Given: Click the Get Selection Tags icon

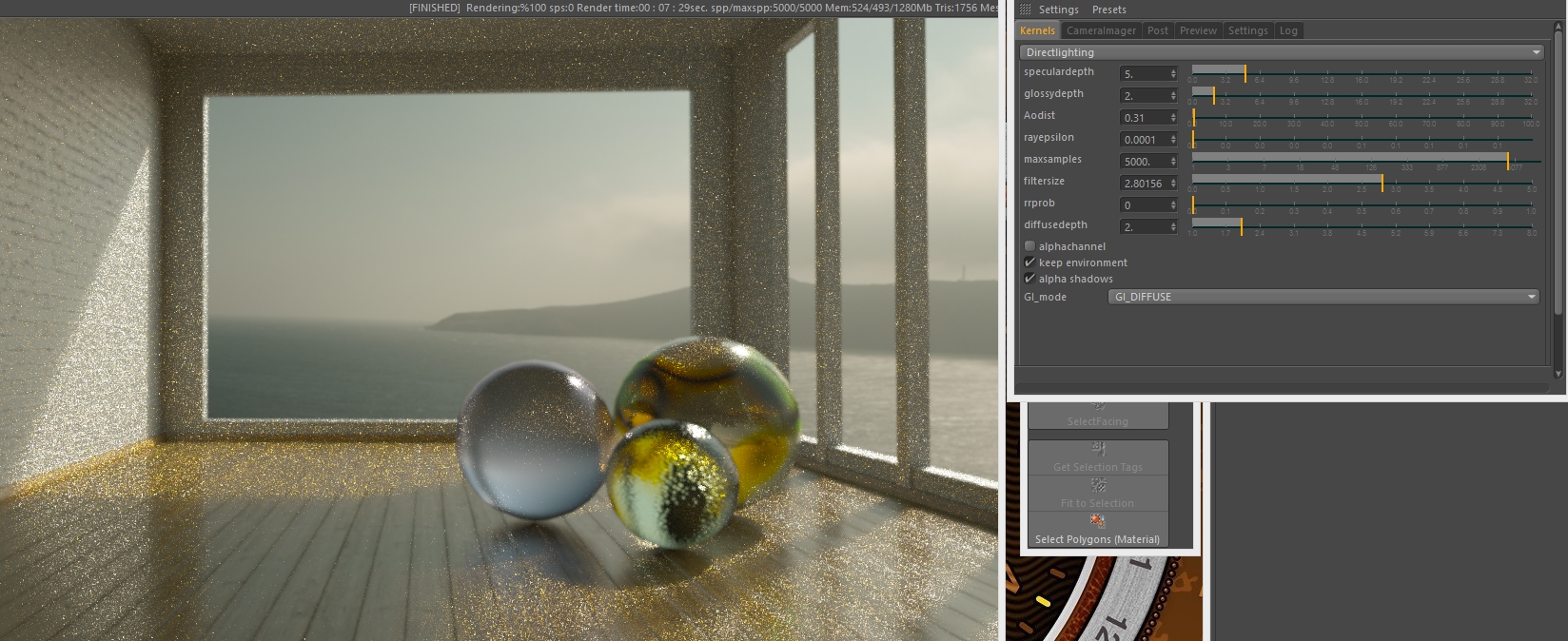Looking at the screenshot, I should [x=1098, y=449].
